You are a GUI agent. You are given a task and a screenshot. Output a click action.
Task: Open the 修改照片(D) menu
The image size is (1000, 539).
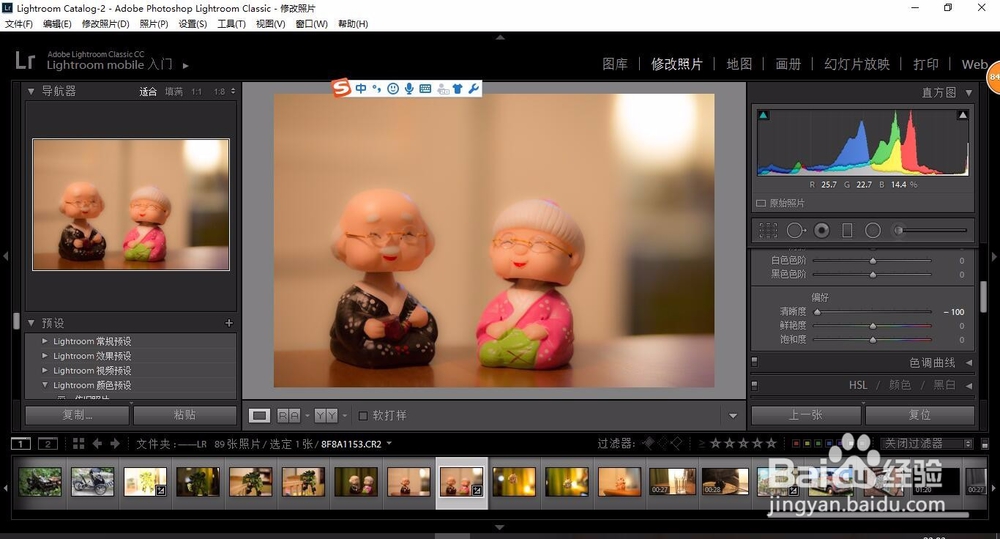click(105, 24)
